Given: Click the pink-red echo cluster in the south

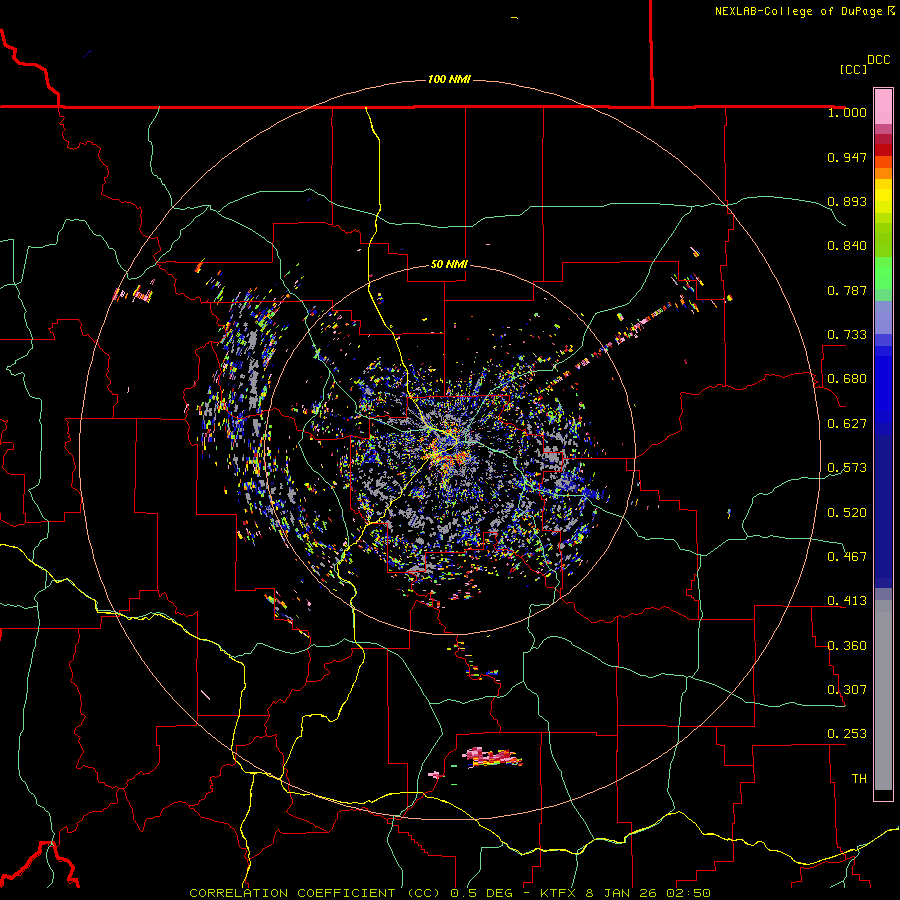Looking at the screenshot, I should tap(492, 757).
